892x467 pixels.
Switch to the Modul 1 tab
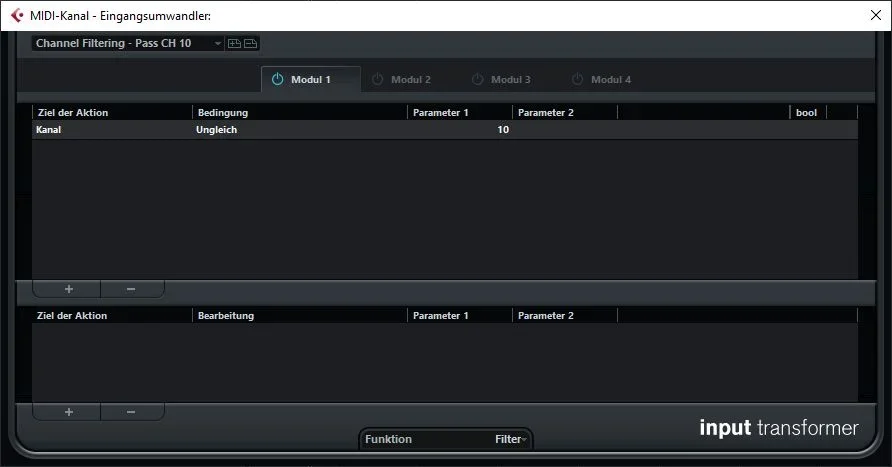click(311, 80)
